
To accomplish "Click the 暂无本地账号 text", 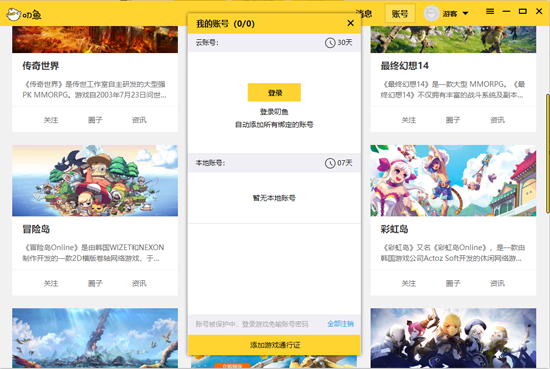I will pos(274,198).
